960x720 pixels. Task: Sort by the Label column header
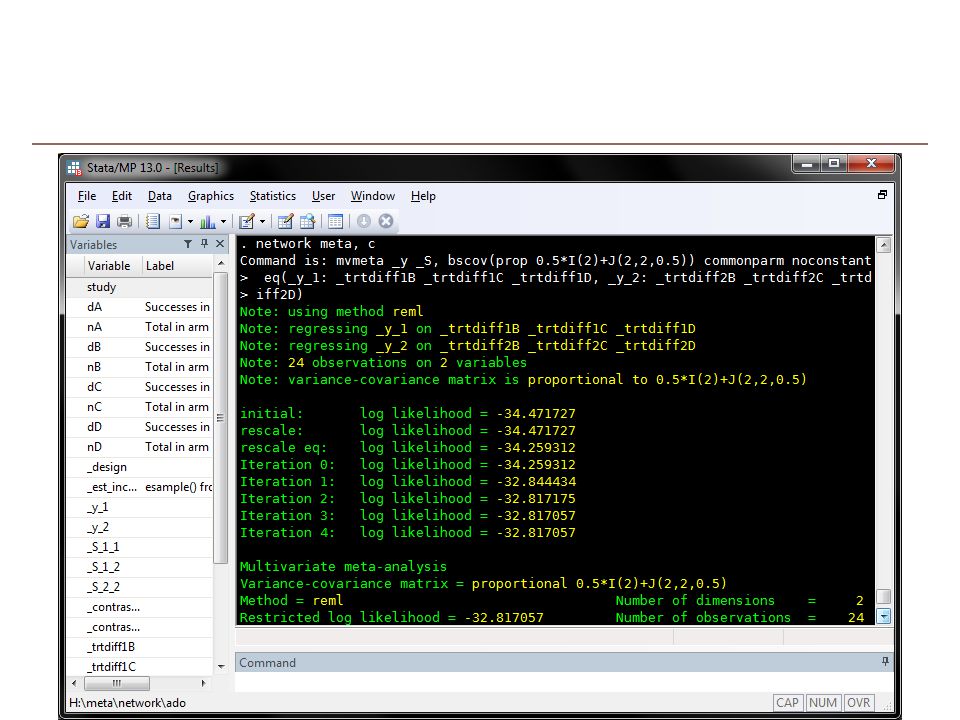click(178, 266)
